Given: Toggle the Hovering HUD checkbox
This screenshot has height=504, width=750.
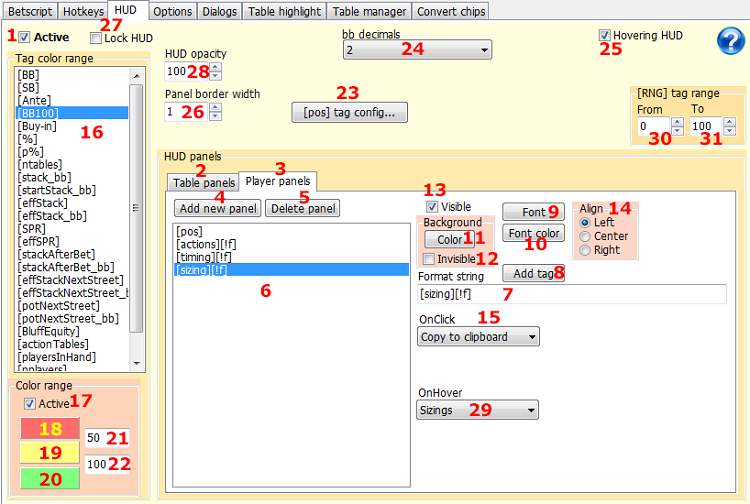Looking at the screenshot, I should [x=606, y=35].
